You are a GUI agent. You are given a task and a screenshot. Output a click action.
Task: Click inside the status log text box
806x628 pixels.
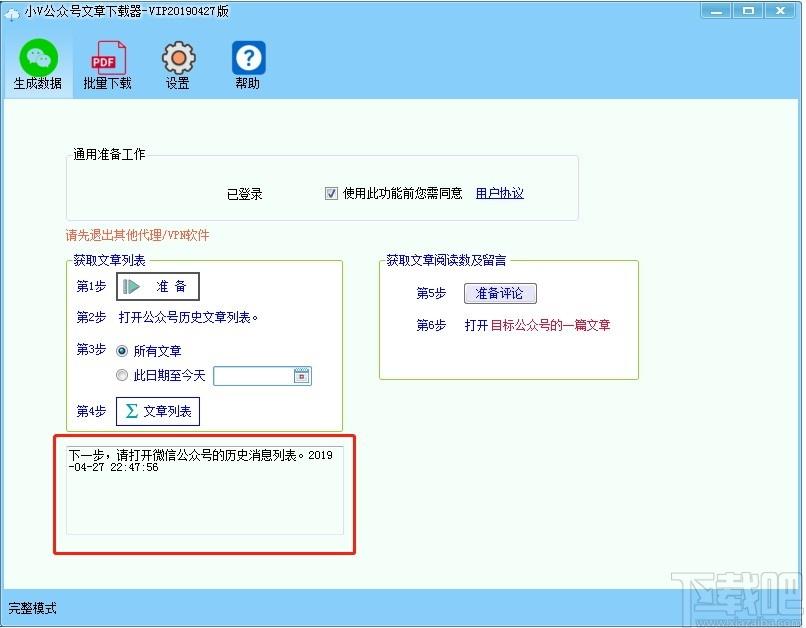coord(205,490)
